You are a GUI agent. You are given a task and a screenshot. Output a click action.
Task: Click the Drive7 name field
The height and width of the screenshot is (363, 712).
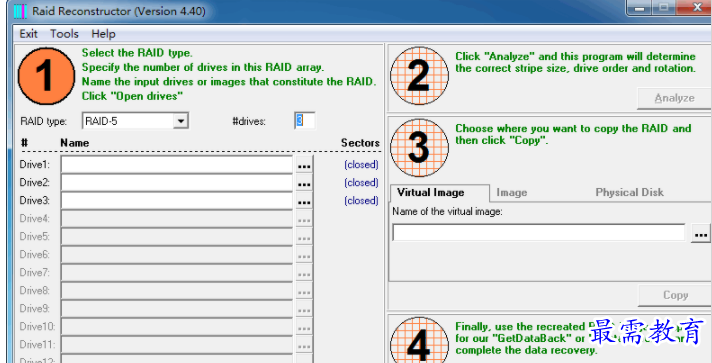[x=177, y=273]
